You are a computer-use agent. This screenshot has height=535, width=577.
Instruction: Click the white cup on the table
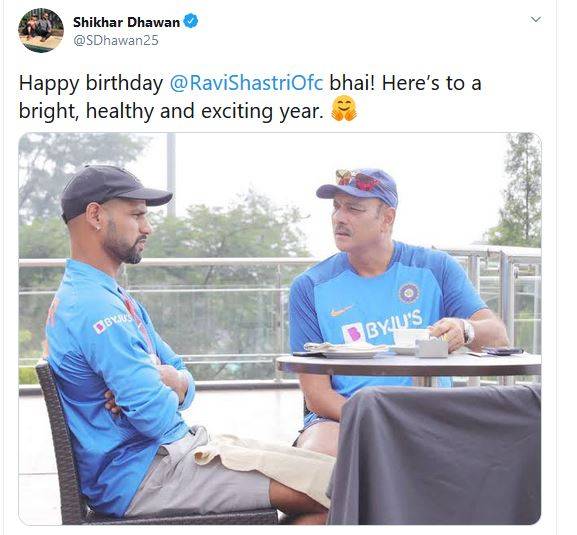coord(411,338)
